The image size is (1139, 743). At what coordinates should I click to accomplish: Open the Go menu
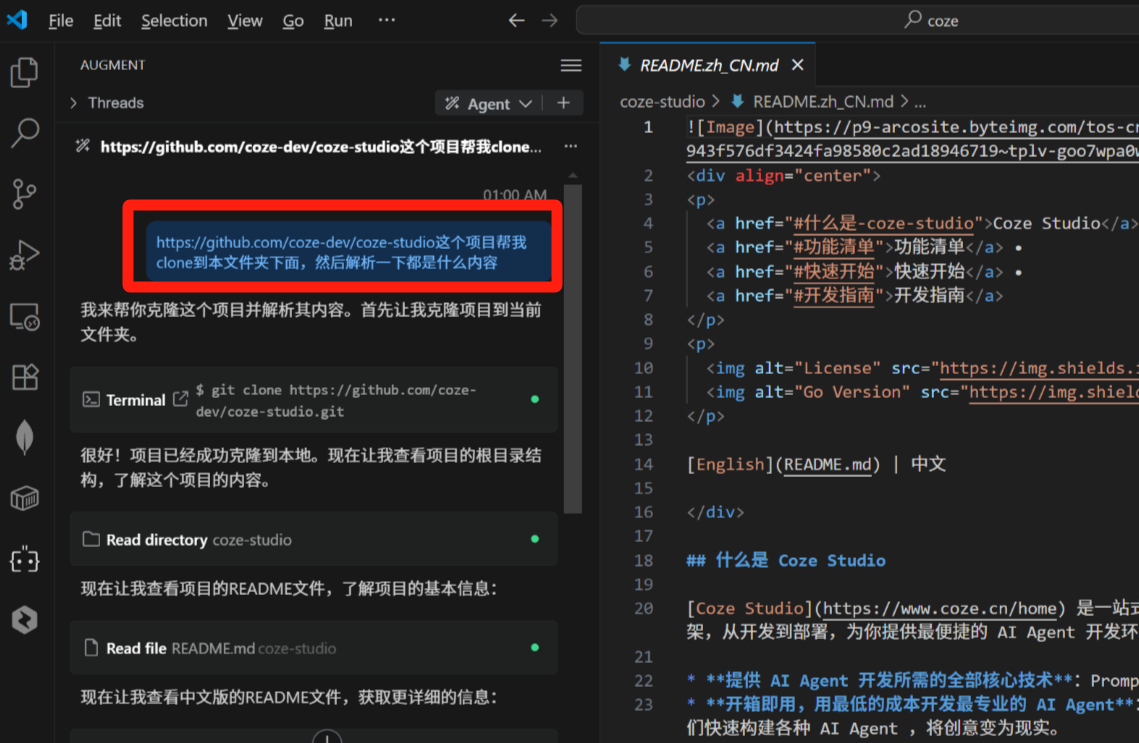pyautogui.click(x=293, y=20)
